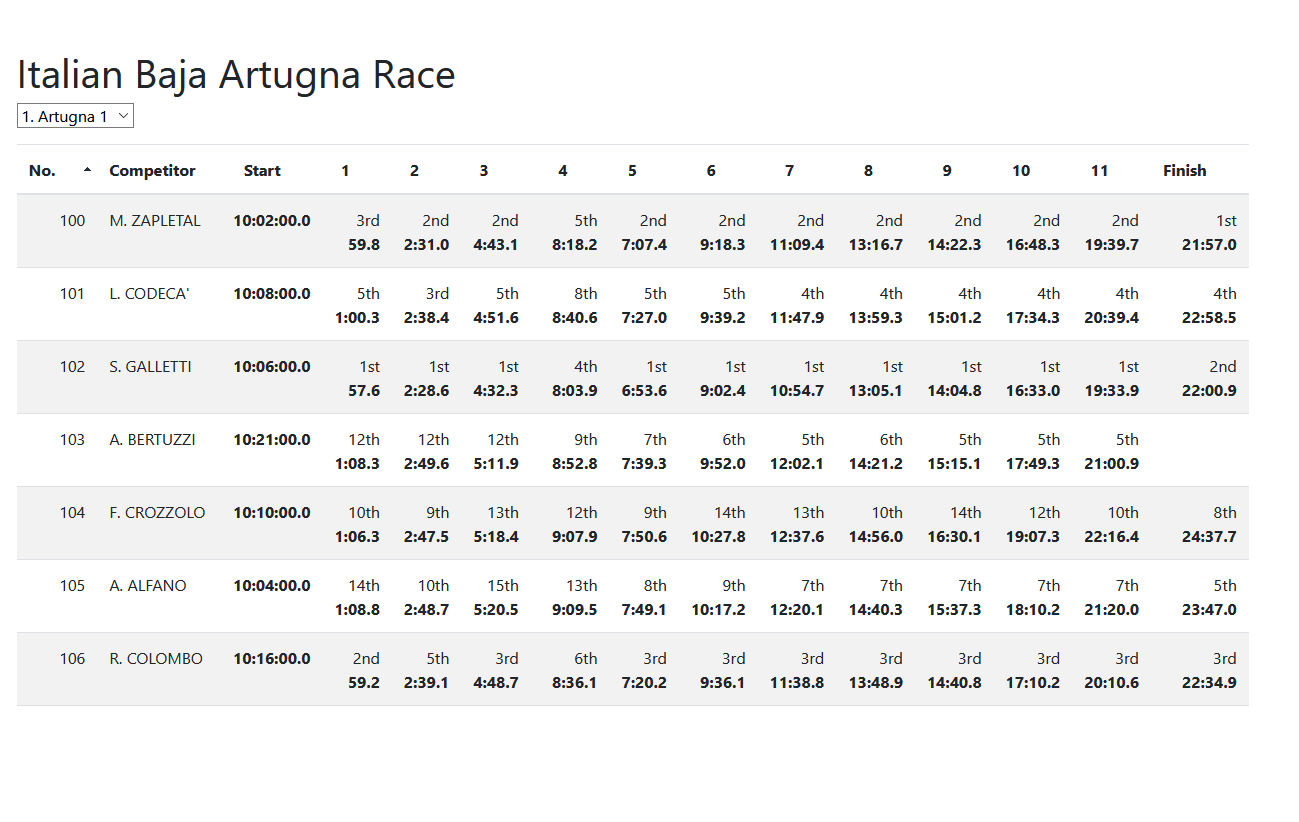Image resolution: width=1299 pixels, height=822 pixels.
Task: Select the row for car number 104
Action: tap(72, 512)
